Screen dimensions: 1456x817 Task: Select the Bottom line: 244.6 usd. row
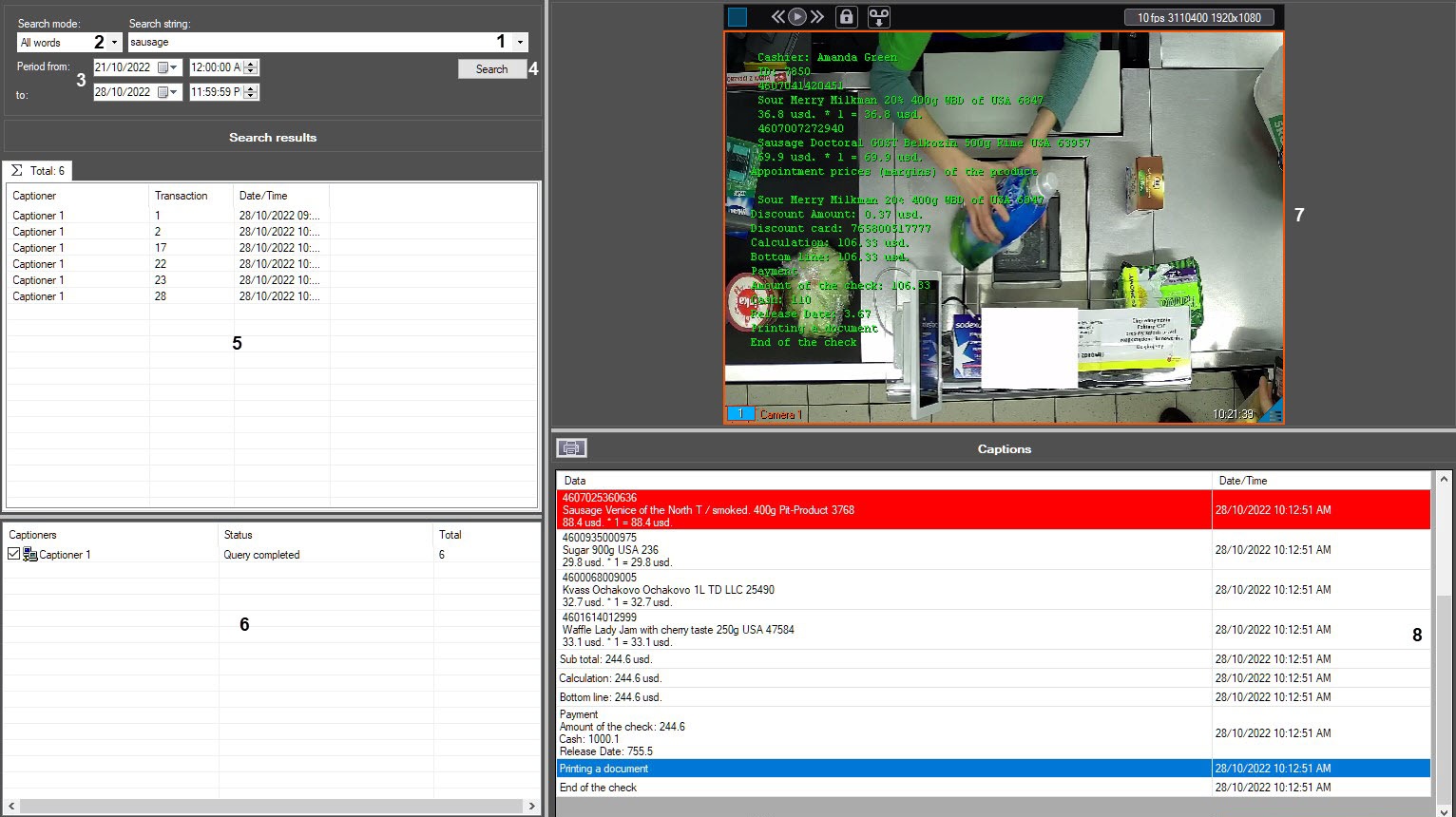993,697
